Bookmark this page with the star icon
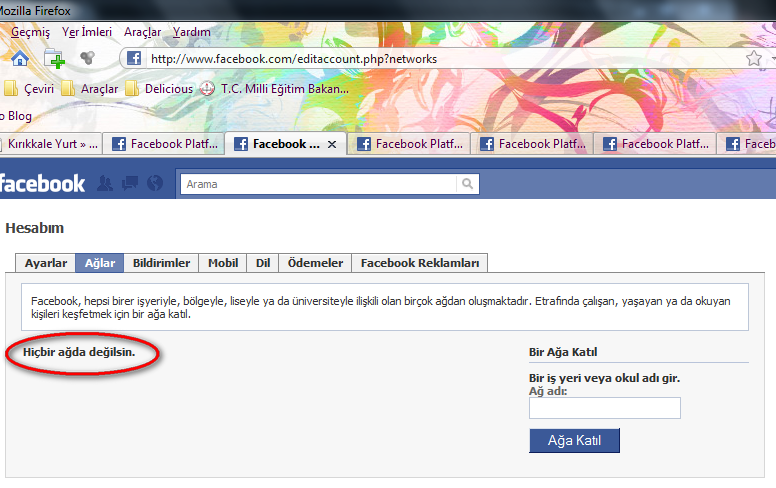776x488 pixels. click(753, 58)
